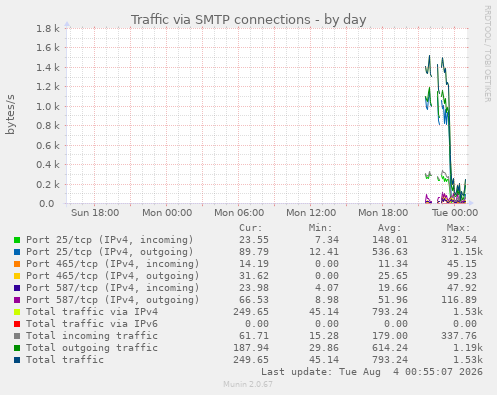Image resolution: width=497 pixels, height=395 pixels.
Task: Click the '0.2 k' y-axis label
Action: coord(48,184)
